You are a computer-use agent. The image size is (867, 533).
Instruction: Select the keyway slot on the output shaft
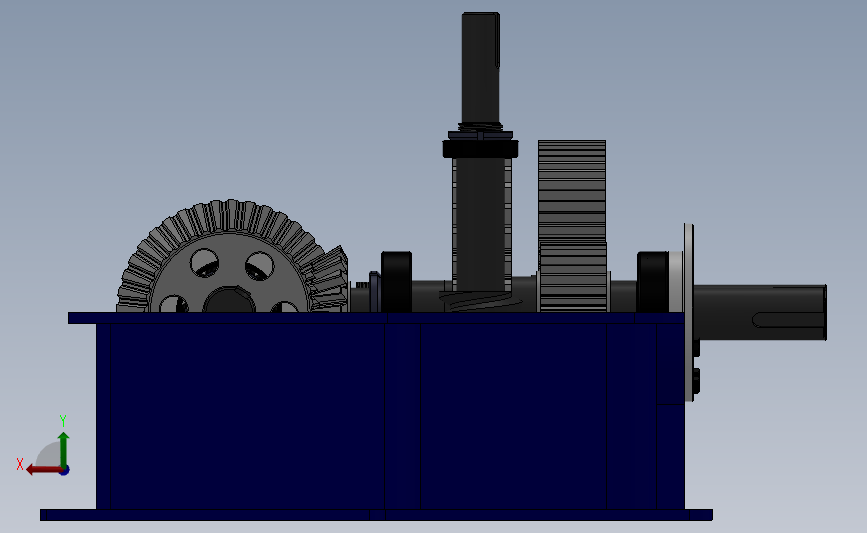click(788, 320)
